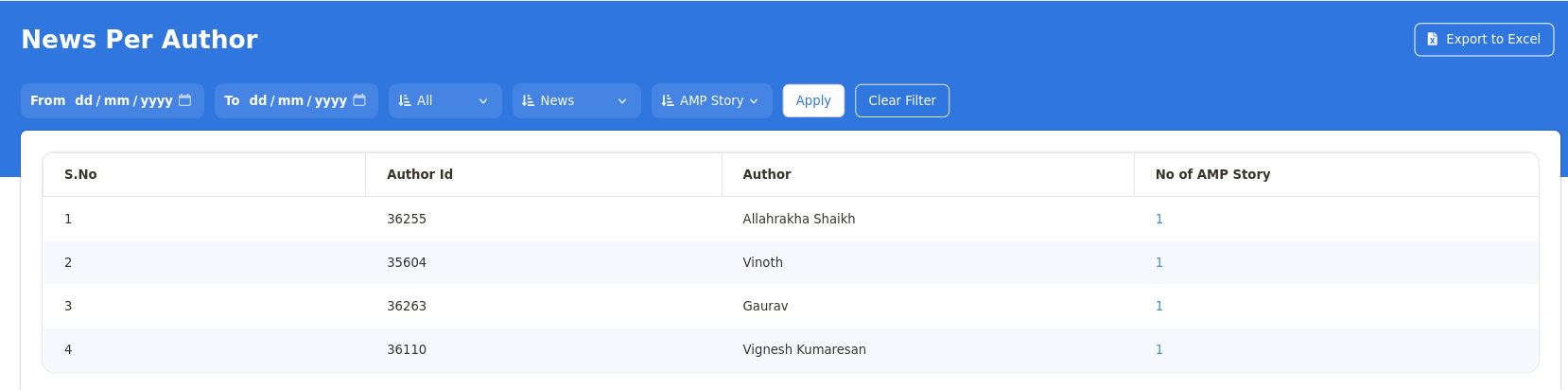Open the To date calendar picker icon
1568x390 pixels.
pyautogui.click(x=359, y=100)
